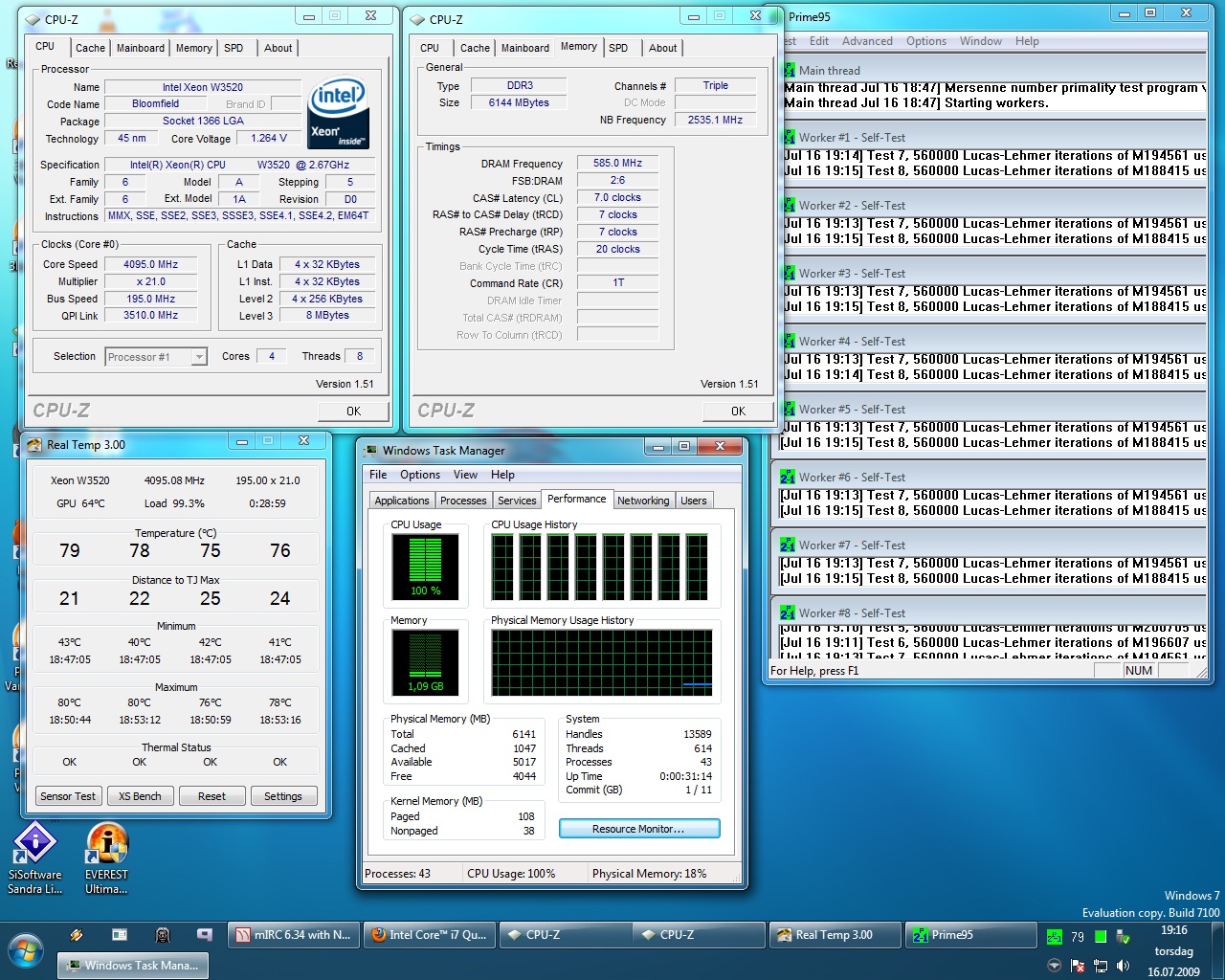Click Windows Task Manager title bar icon
Viewport: 1225px width, 980px height.
(370, 450)
